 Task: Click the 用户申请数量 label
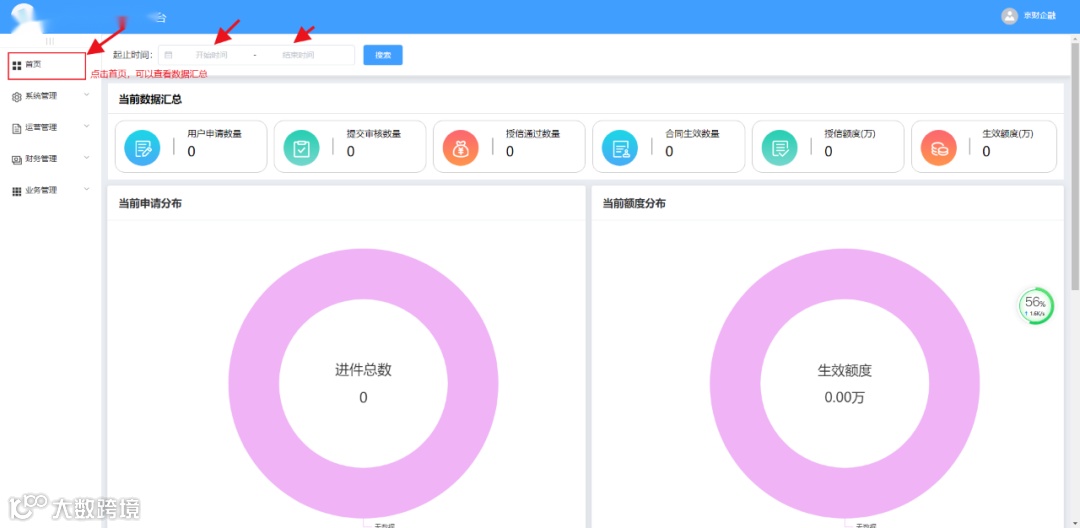tap(214, 134)
